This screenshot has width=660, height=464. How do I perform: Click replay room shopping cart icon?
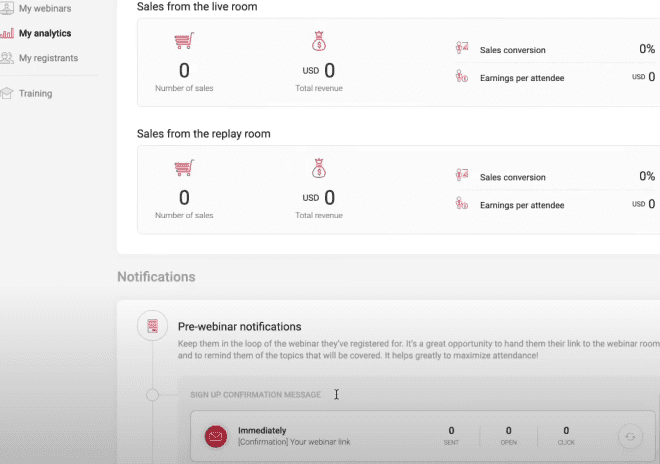tap(183, 169)
